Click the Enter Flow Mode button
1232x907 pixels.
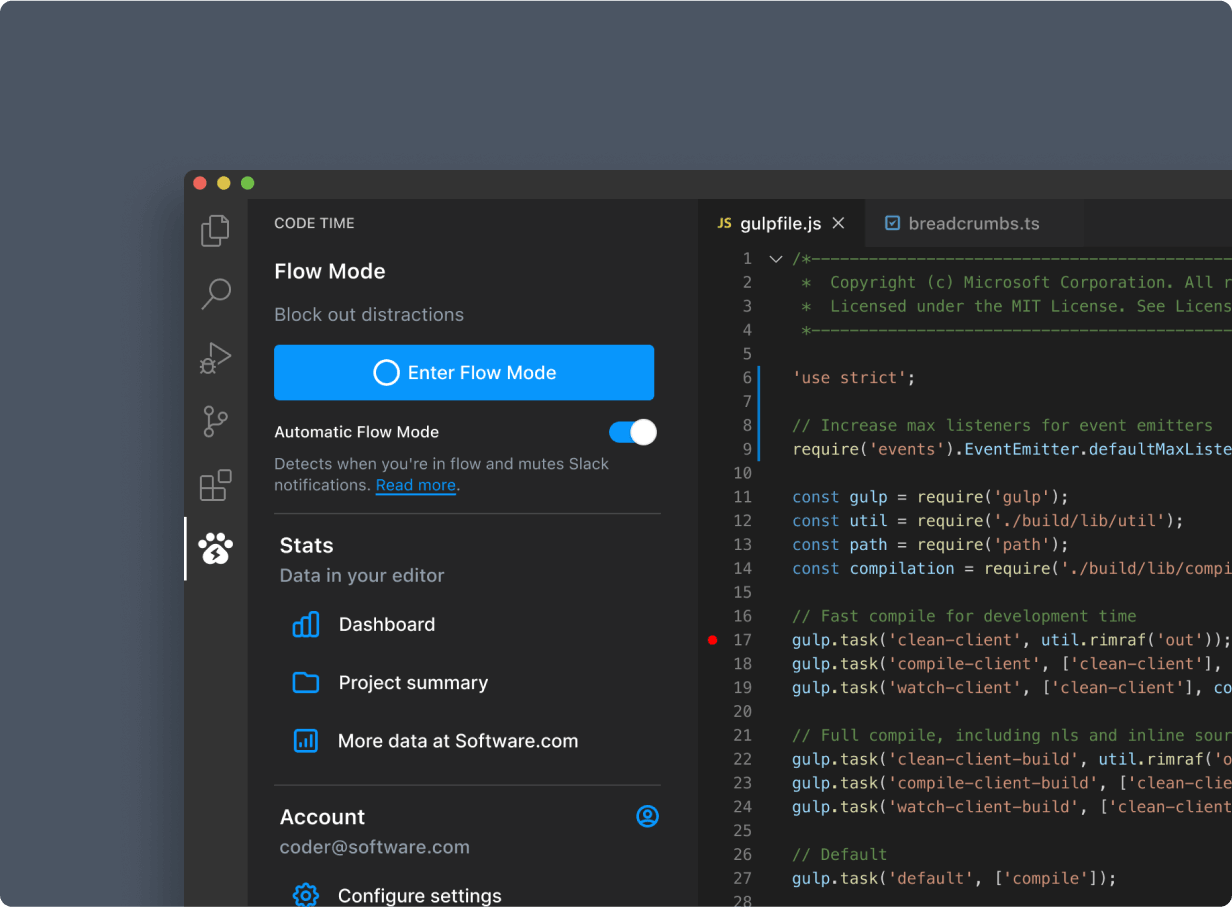[x=463, y=372]
